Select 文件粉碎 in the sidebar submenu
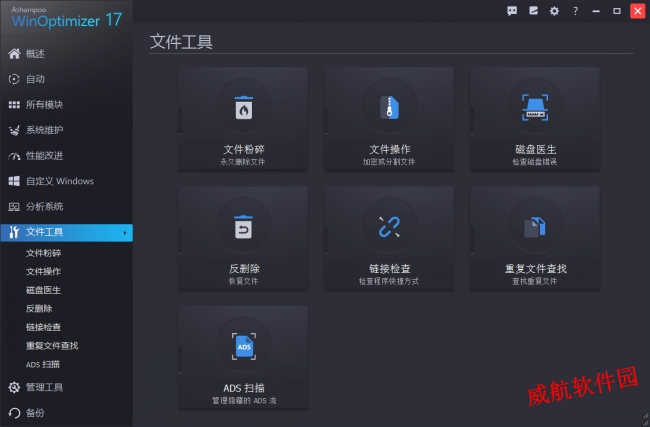The image size is (650, 427). [x=43, y=253]
